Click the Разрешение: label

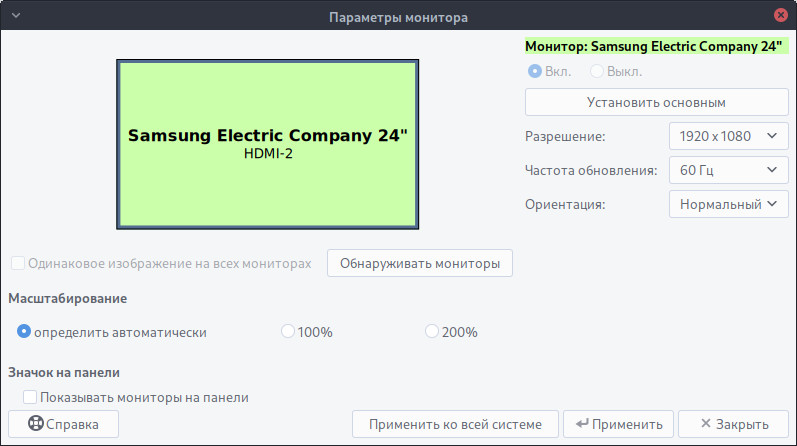pos(565,136)
